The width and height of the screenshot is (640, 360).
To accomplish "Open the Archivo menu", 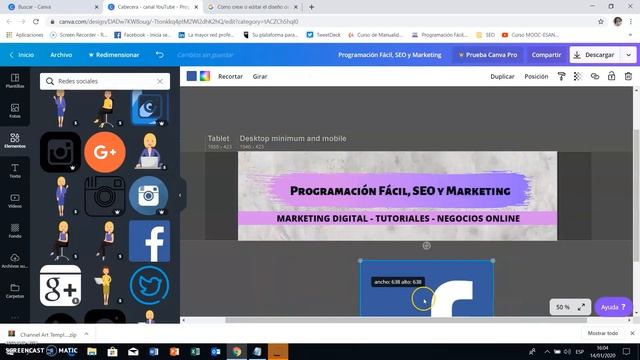I will pos(61,55).
